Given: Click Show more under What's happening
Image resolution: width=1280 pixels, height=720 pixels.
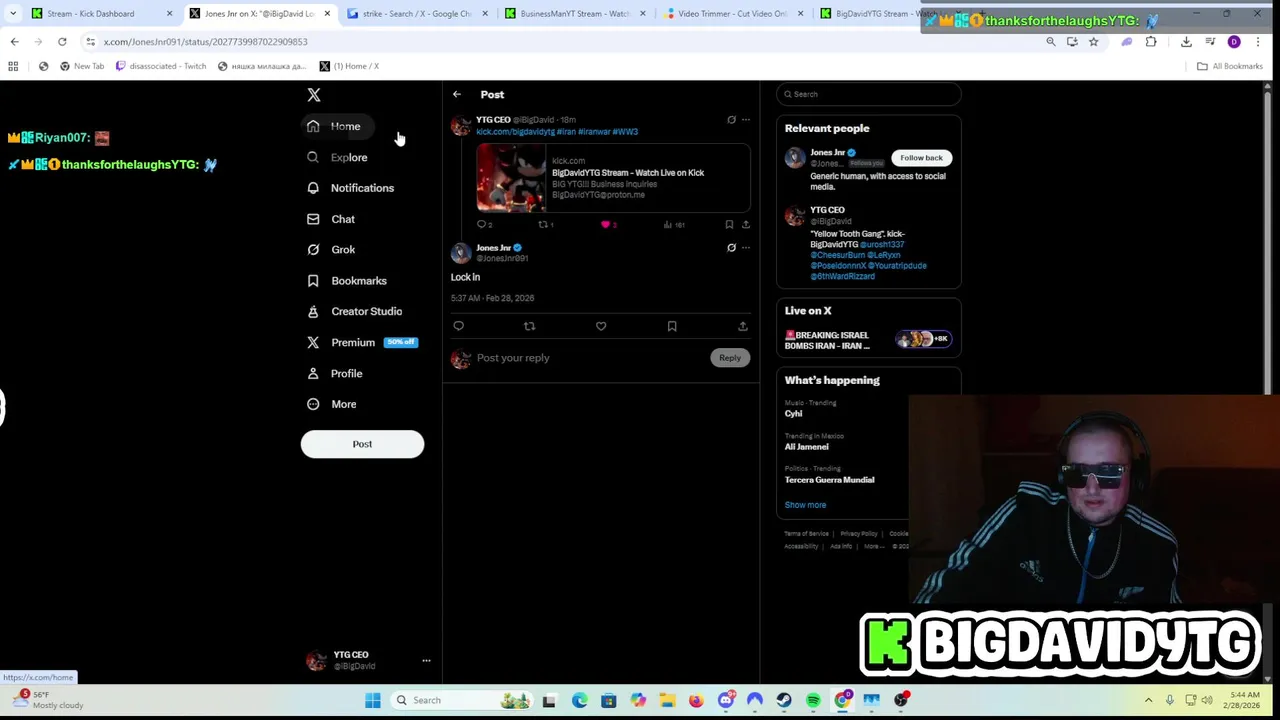Looking at the screenshot, I should pos(805,505).
